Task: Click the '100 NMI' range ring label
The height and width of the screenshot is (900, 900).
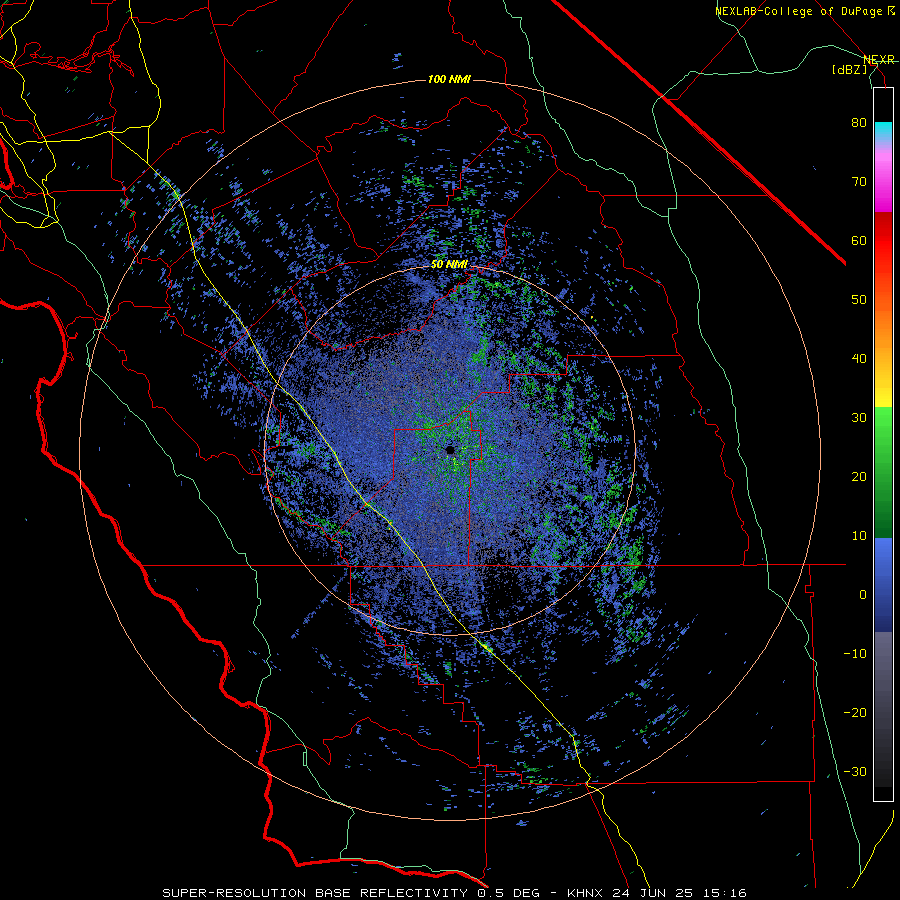Action: click(449, 79)
